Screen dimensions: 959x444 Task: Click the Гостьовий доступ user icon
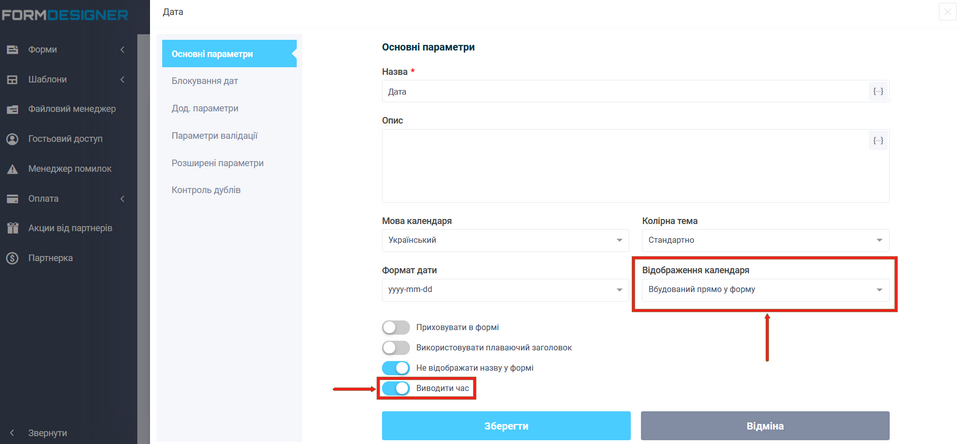pos(13,139)
